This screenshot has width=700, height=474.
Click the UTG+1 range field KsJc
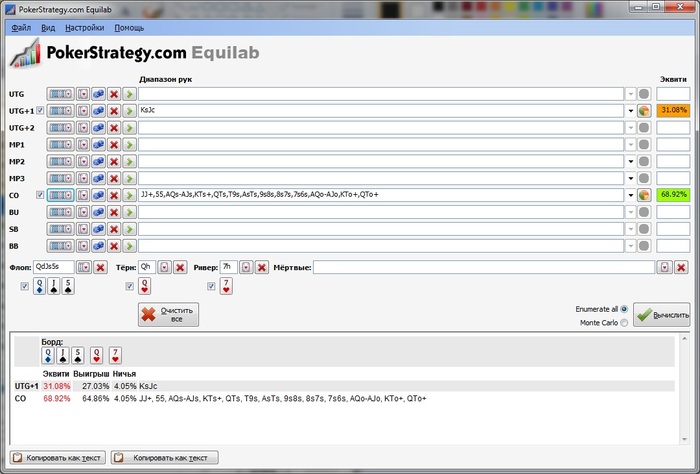(381, 111)
